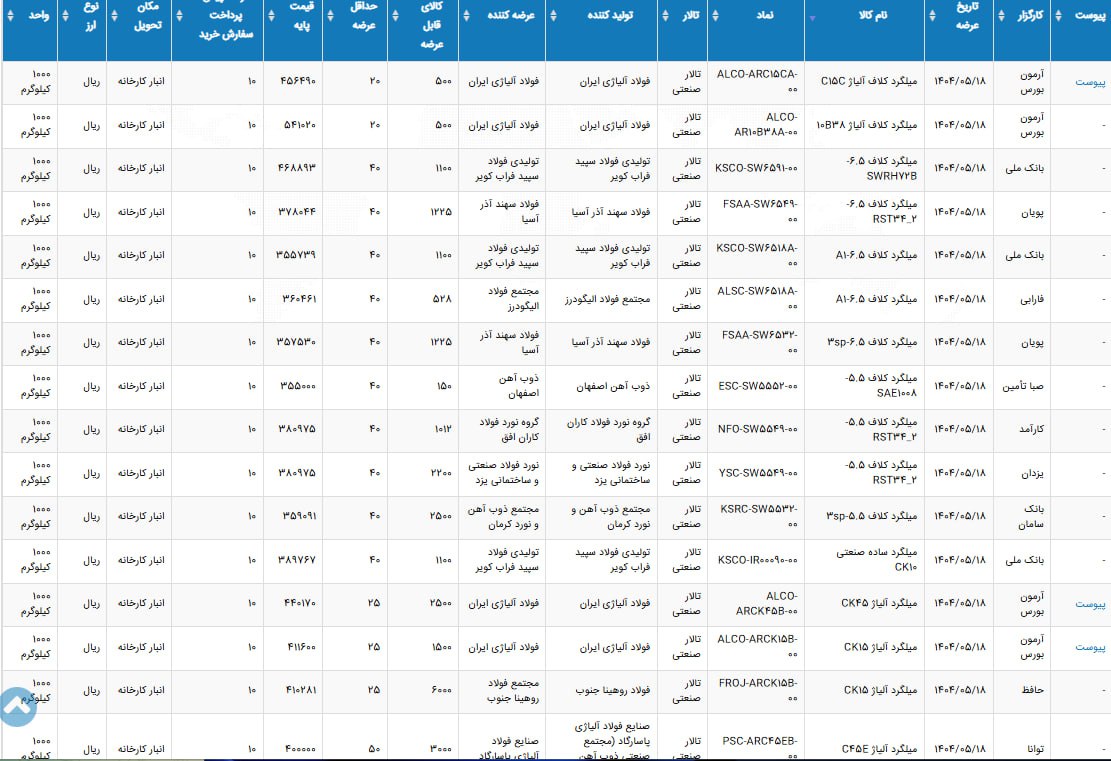Screen dimensions: 1111x761
Task: Select symbol cell ALCO-ARC15CA-00
Action: click(757, 81)
